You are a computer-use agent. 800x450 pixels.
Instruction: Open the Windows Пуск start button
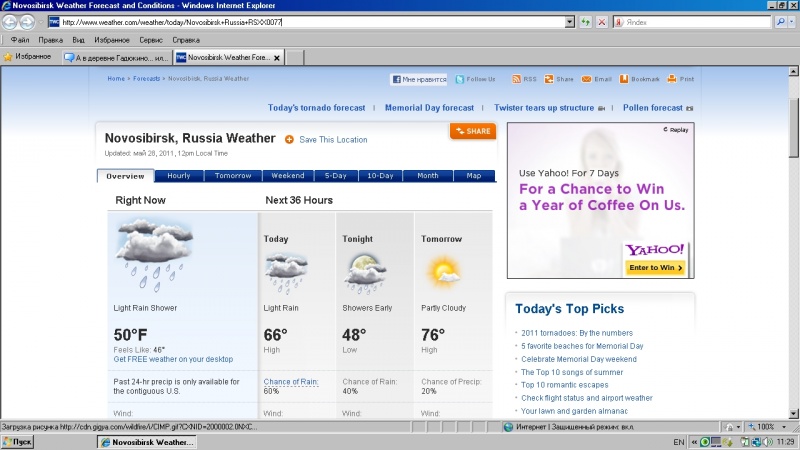[18, 441]
